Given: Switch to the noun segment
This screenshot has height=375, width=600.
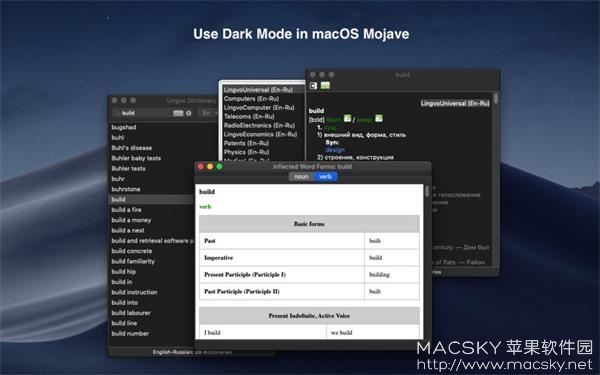Looking at the screenshot, I should coord(301,177).
